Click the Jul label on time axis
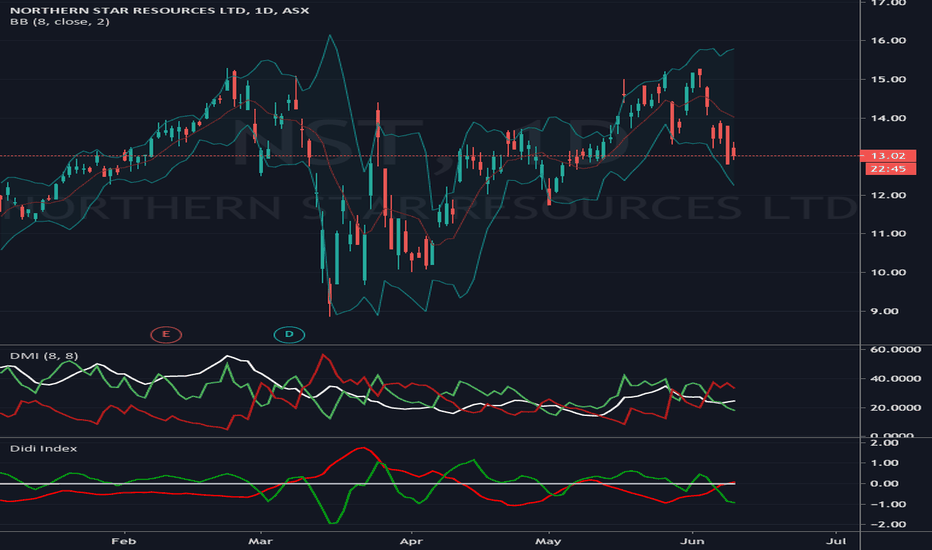932x550 pixels. (836, 541)
